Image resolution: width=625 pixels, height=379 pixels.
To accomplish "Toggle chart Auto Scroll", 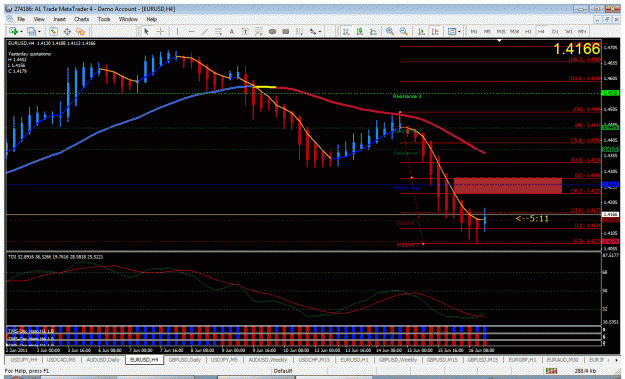I will point(421,31).
